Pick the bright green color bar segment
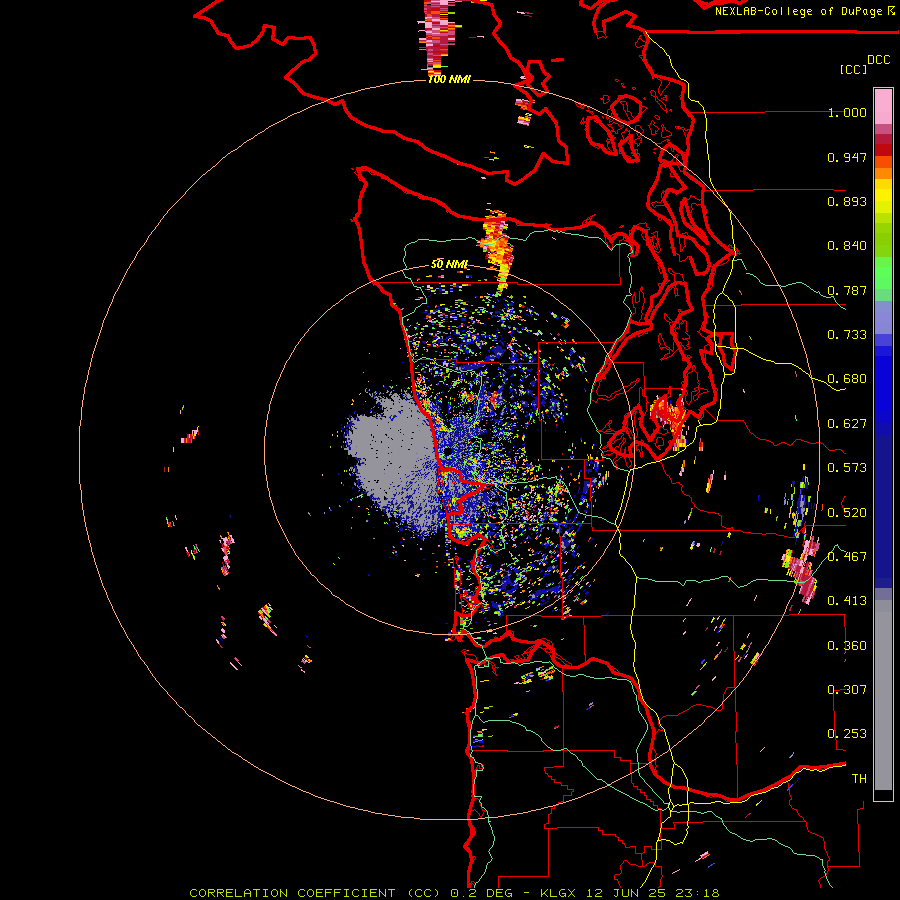The width and height of the screenshot is (900, 900). (883, 273)
